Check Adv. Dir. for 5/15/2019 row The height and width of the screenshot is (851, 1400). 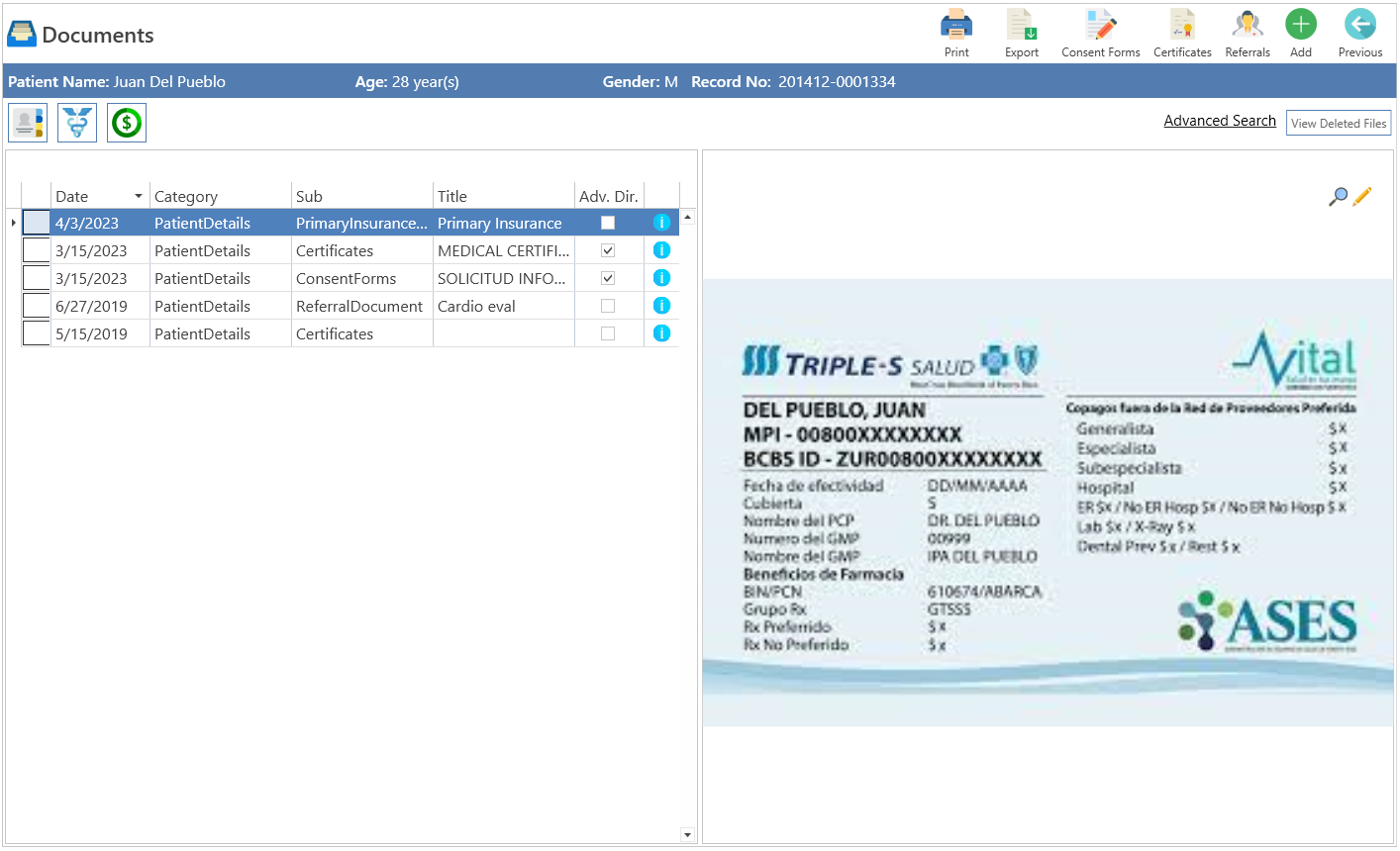point(608,333)
